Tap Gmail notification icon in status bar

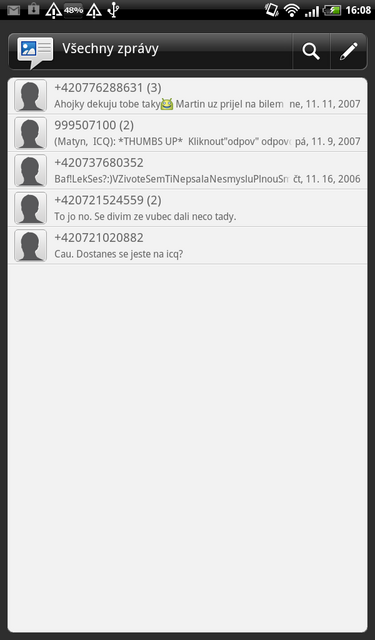pos(13,10)
